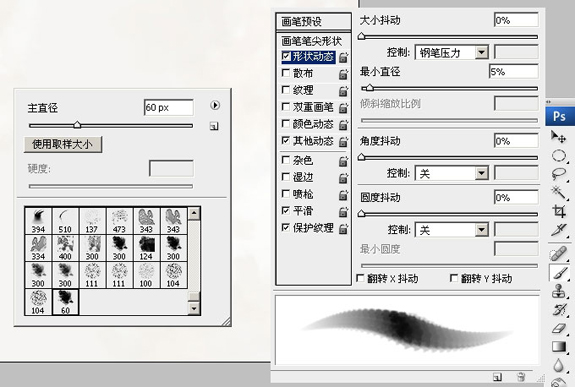The height and width of the screenshot is (387, 575).
Task: Uncheck the 平滑 checkbox
Action: (x=286, y=210)
